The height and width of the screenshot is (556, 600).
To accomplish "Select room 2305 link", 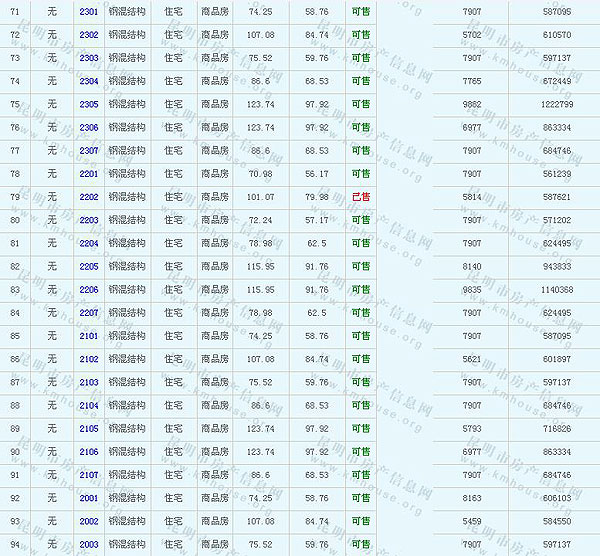I will pyautogui.click(x=88, y=104).
